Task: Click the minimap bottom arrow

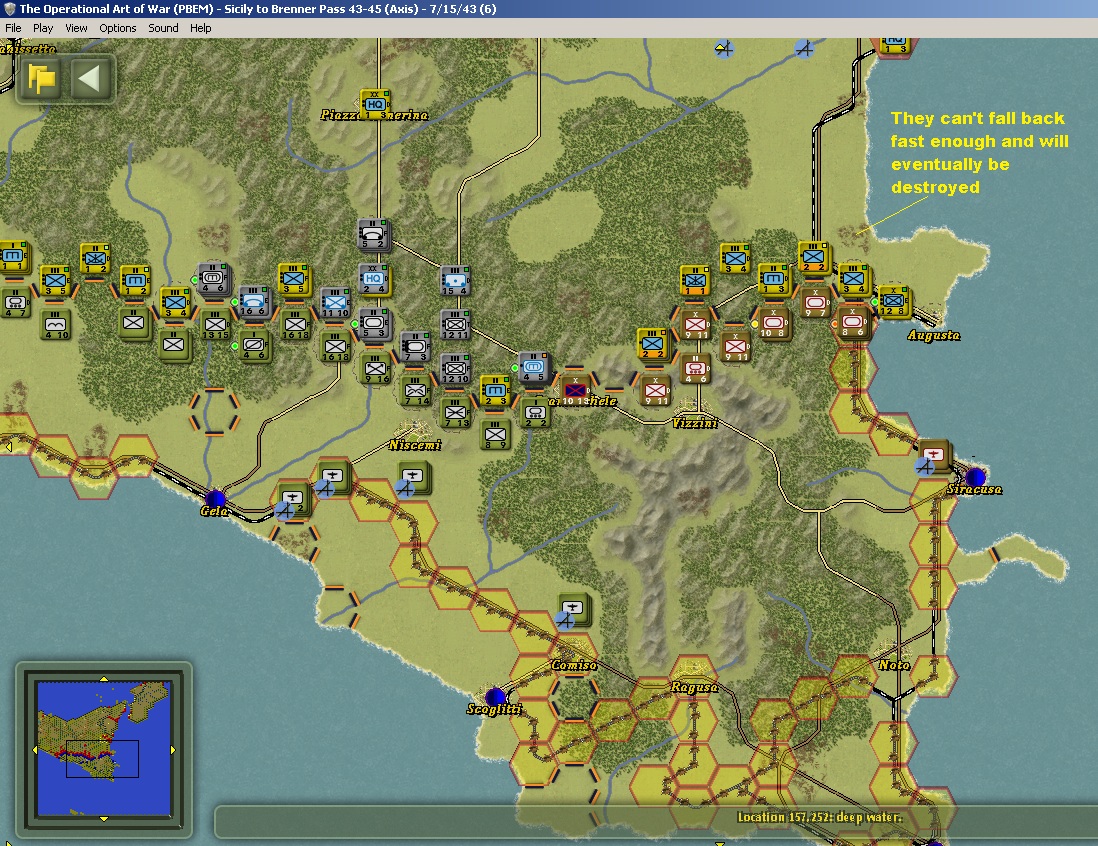Action: [104, 818]
